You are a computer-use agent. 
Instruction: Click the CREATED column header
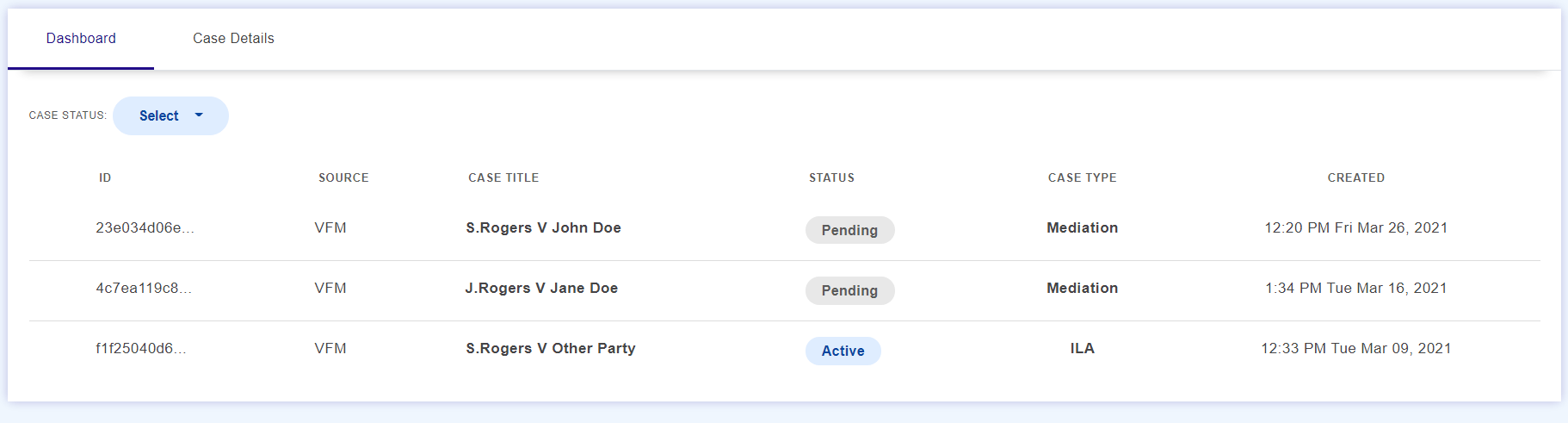point(1355,177)
